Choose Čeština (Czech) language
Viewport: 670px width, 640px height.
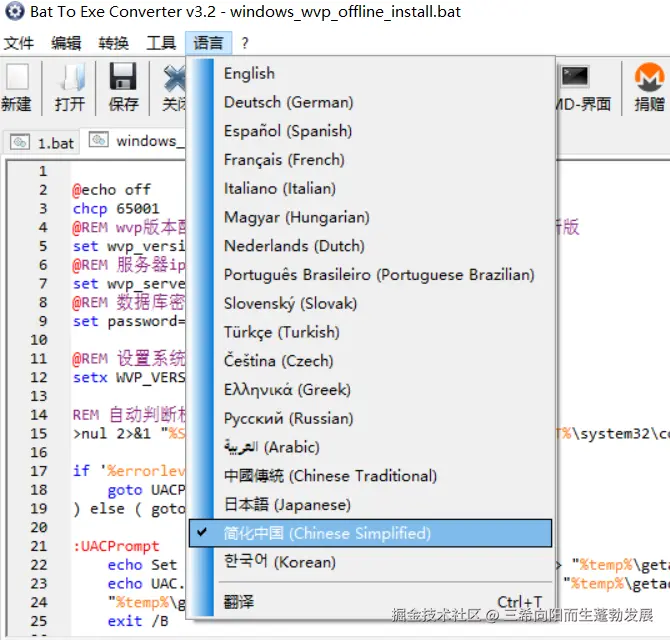point(370,361)
